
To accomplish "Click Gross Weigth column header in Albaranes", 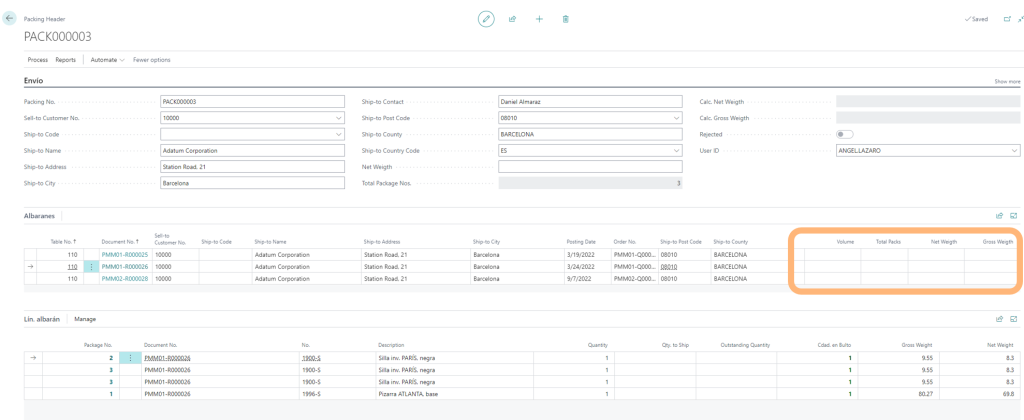I will coord(998,242).
